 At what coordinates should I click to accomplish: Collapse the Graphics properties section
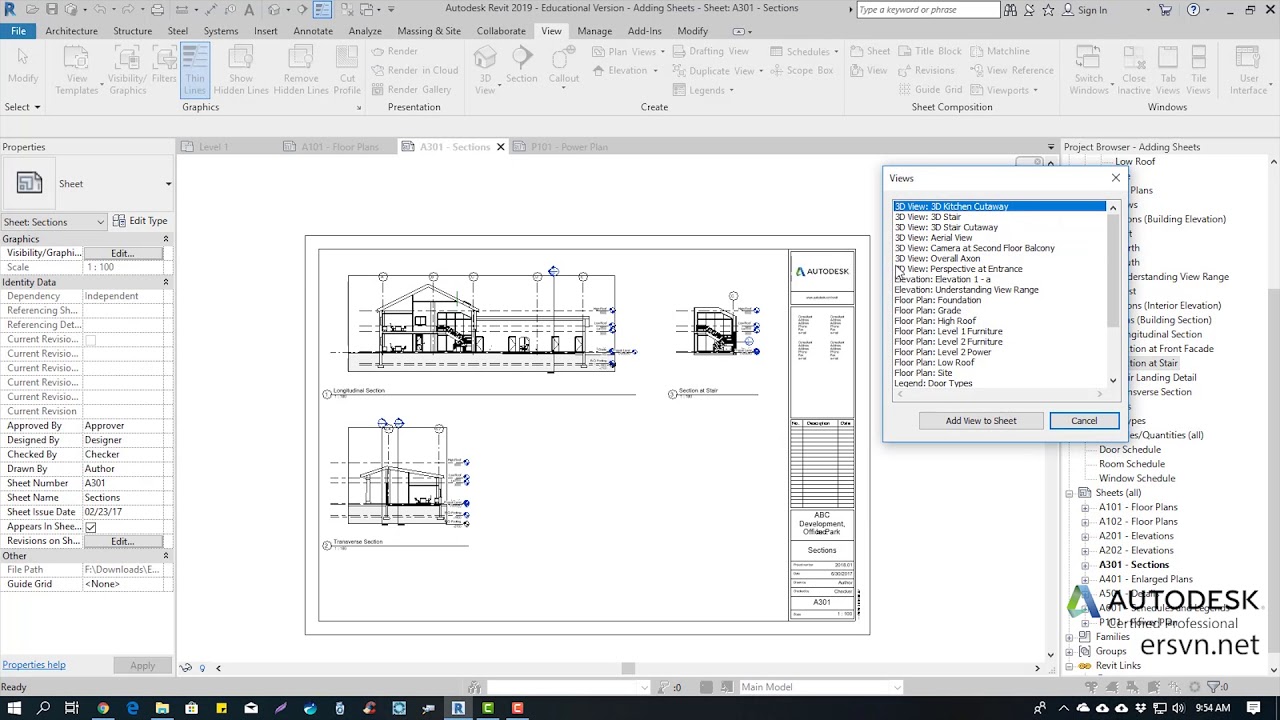(166, 239)
